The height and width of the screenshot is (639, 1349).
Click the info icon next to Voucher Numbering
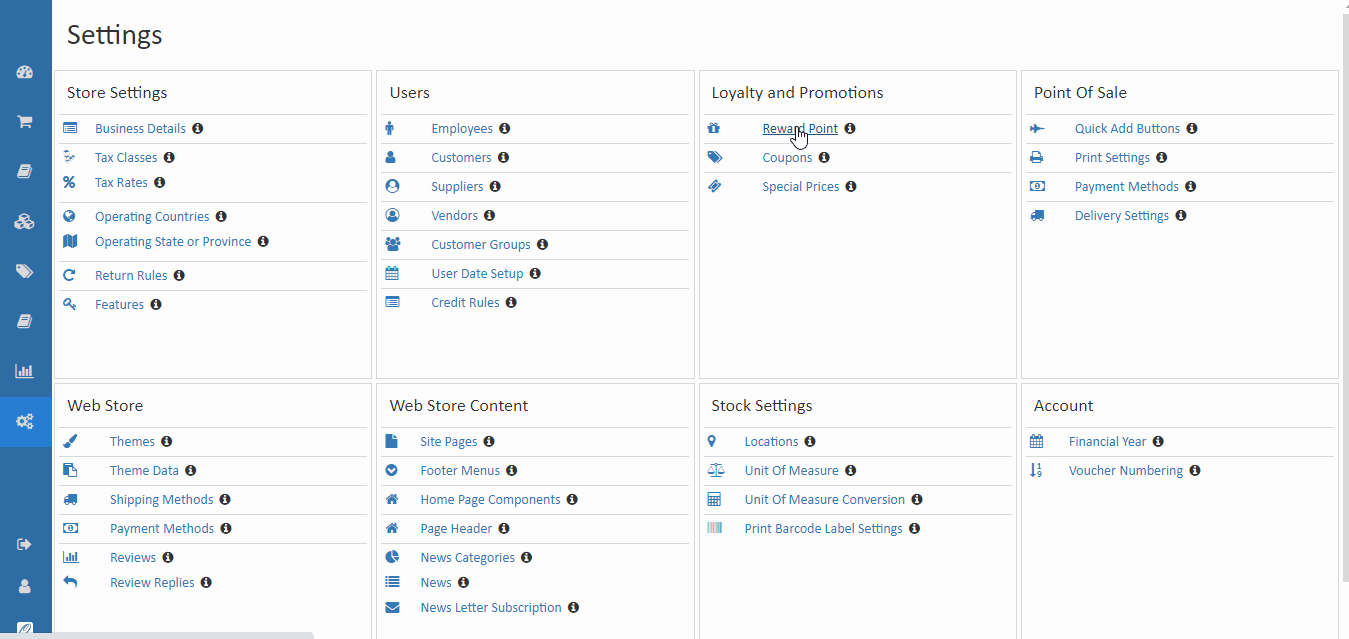tap(1195, 471)
